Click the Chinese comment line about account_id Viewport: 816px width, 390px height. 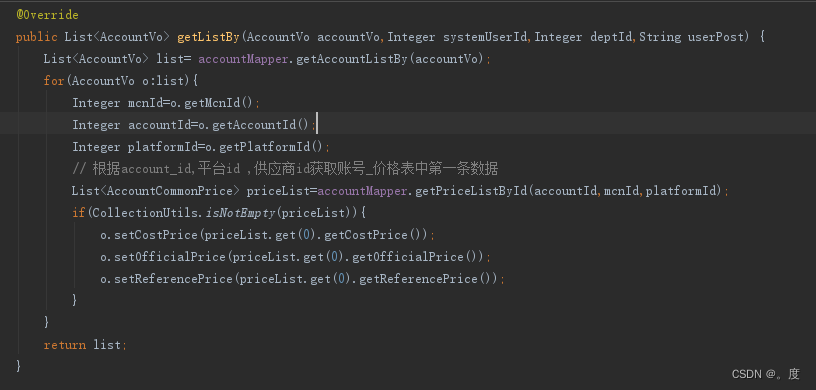[285, 169]
